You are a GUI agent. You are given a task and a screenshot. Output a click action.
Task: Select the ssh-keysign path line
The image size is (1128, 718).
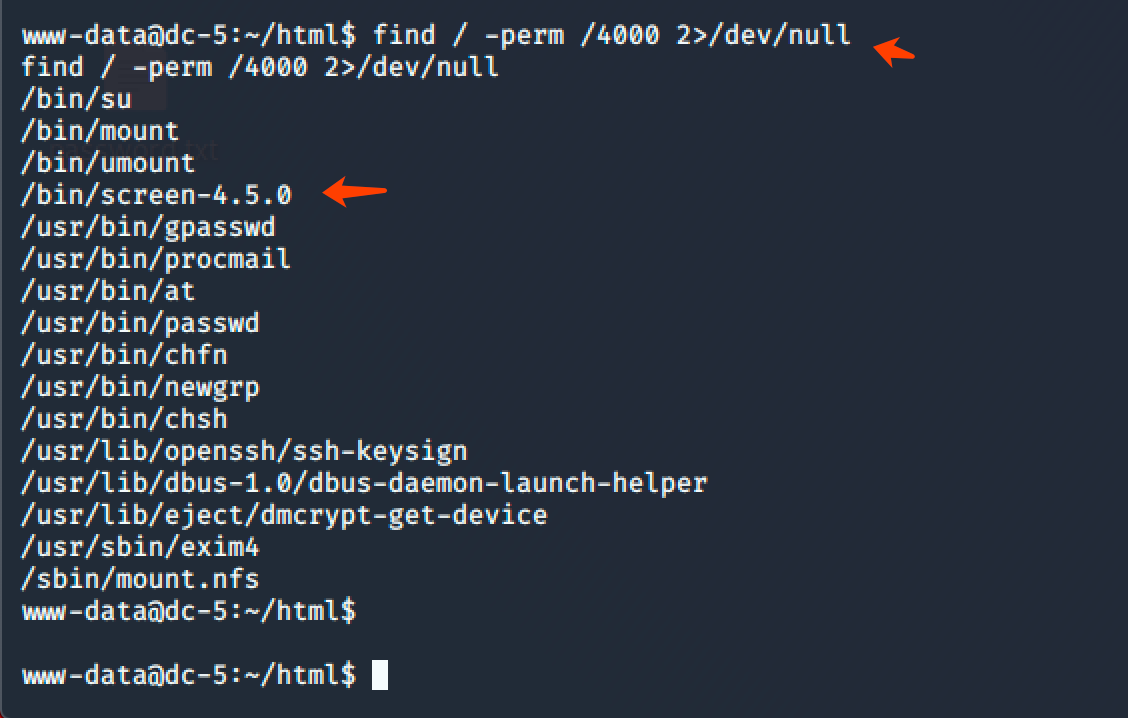pyautogui.click(x=244, y=451)
